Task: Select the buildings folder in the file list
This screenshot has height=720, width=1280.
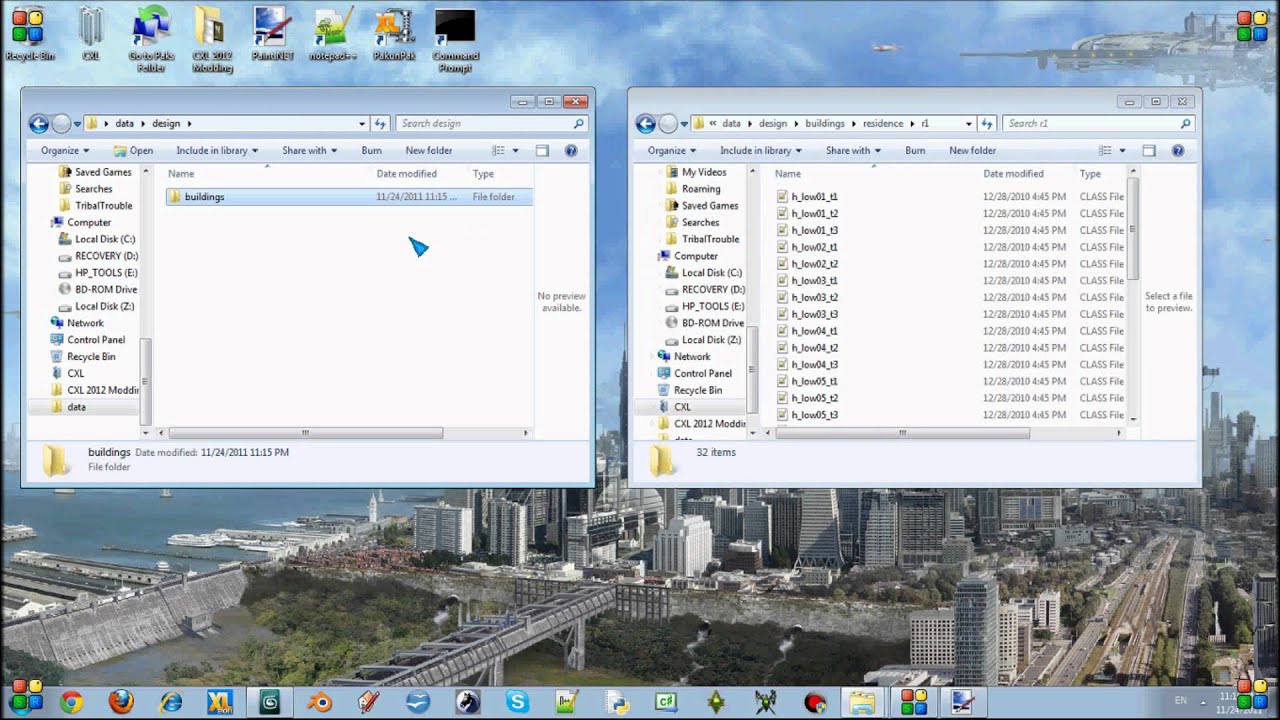Action: (x=204, y=196)
